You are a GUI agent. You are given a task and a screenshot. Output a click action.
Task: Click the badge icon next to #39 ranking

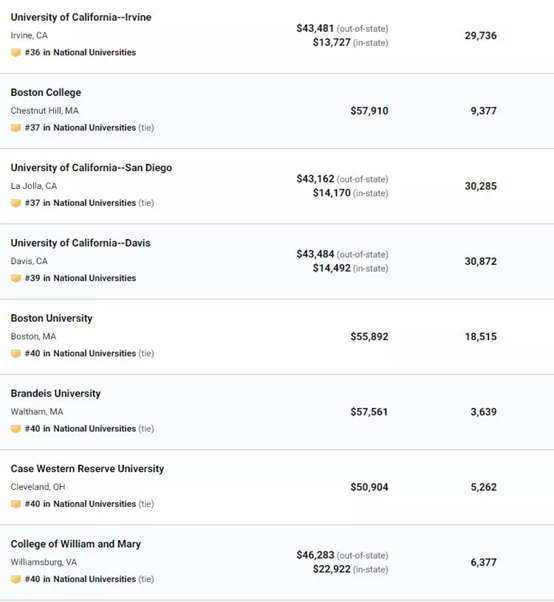(16, 278)
